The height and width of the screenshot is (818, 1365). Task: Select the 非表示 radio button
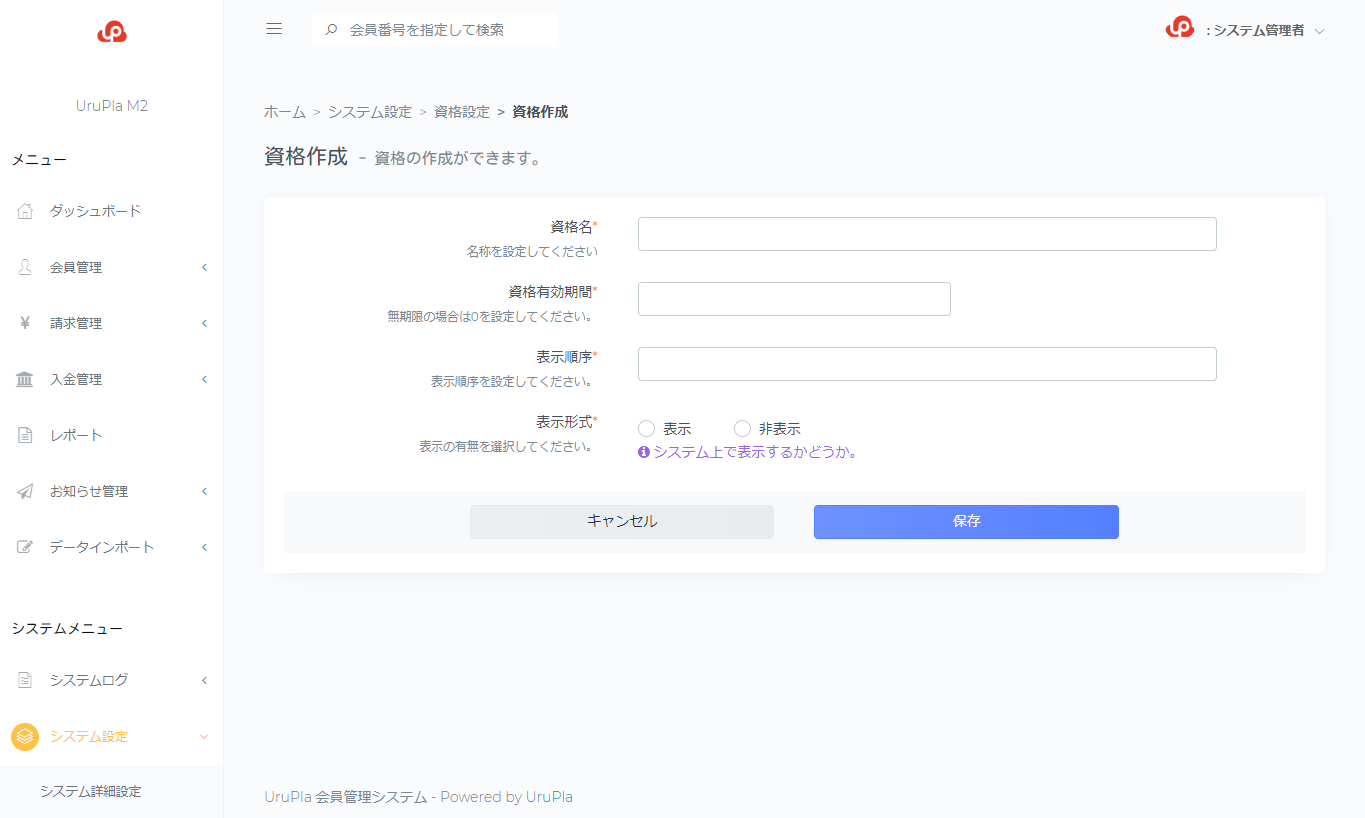tap(742, 428)
